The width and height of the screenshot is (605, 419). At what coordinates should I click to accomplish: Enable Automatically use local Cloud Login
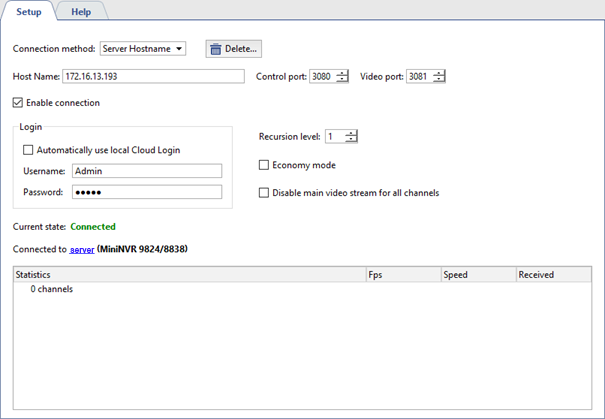point(28,150)
